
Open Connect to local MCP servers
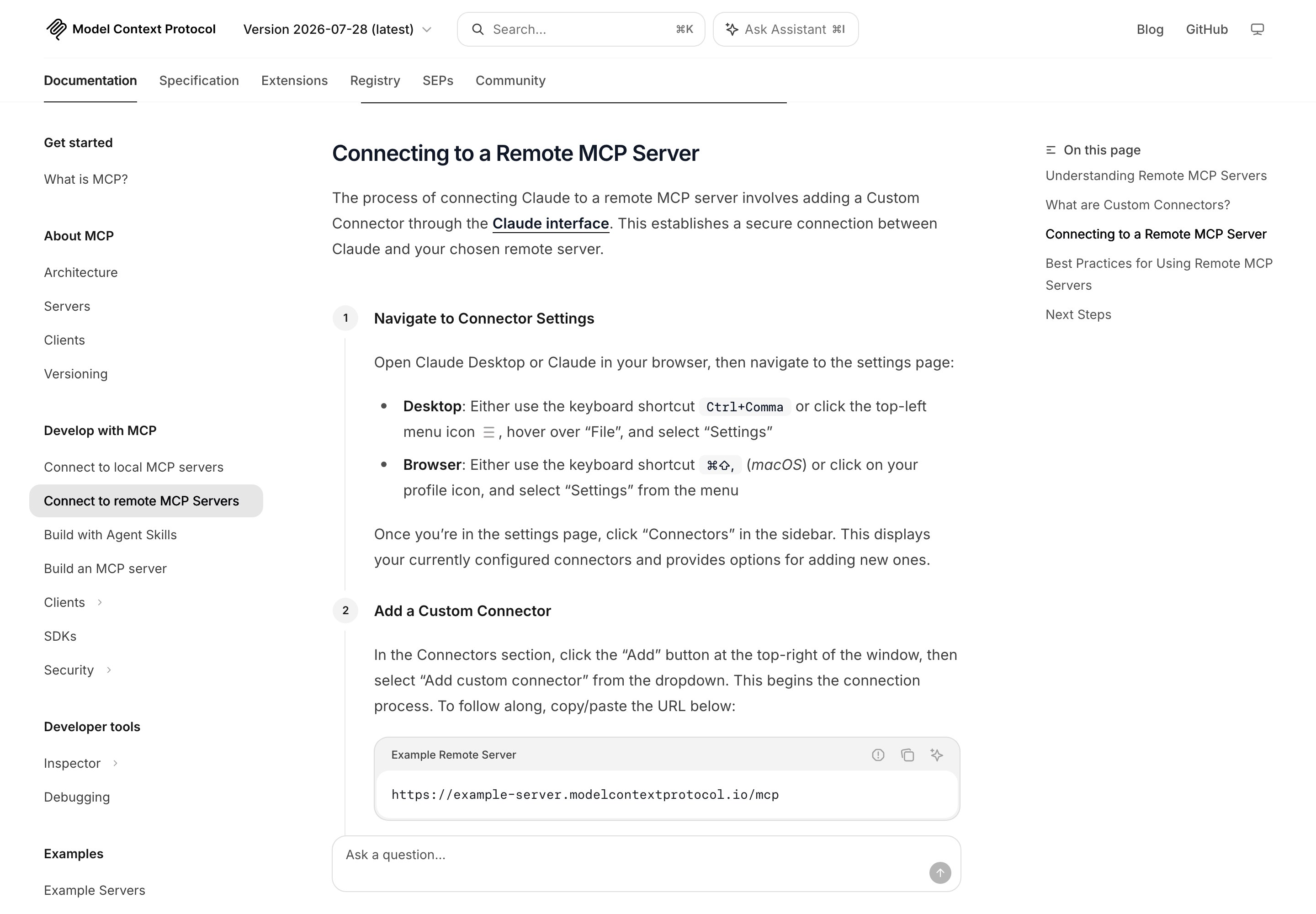[x=133, y=467]
